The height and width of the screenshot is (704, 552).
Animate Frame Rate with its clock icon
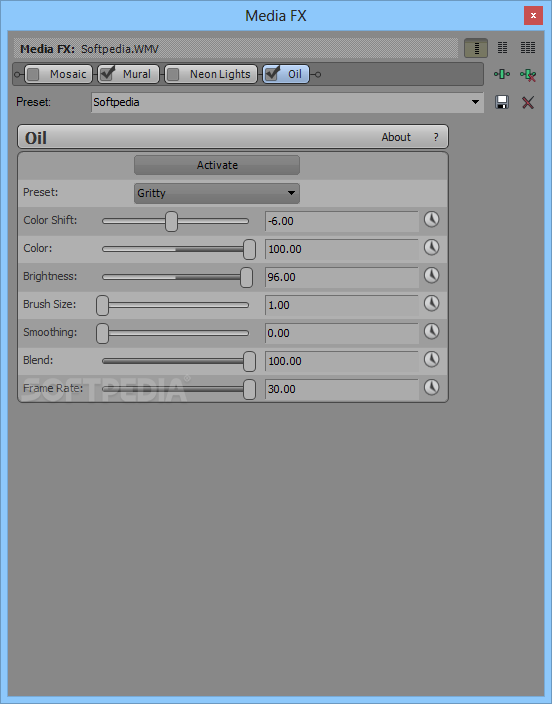pyautogui.click(x=432, y=387)
